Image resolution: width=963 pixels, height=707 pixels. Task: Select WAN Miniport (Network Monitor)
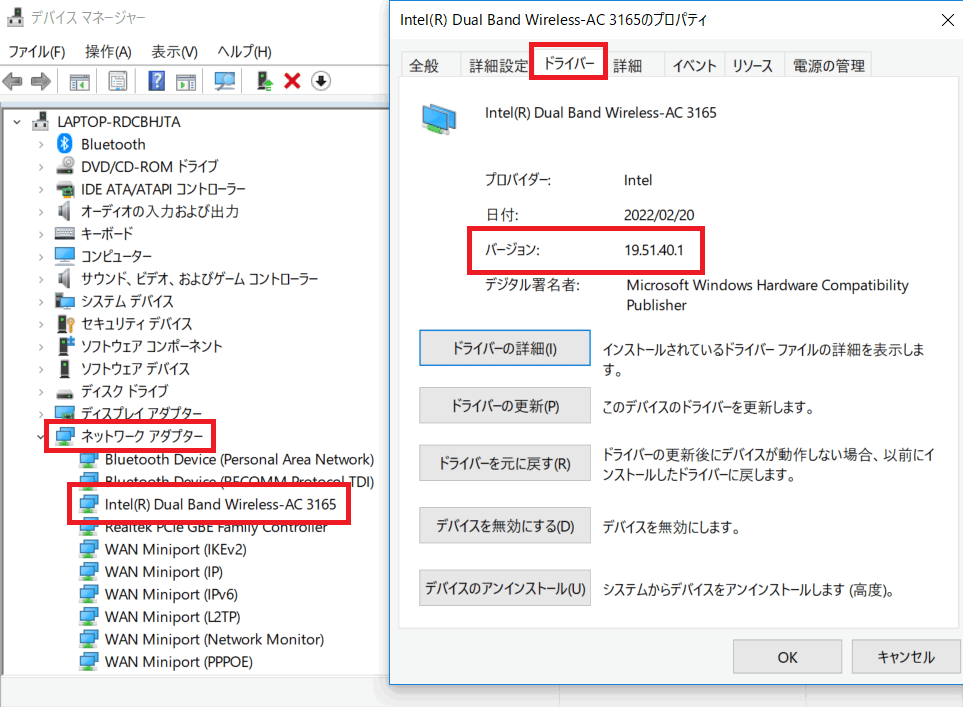(214, 639)
